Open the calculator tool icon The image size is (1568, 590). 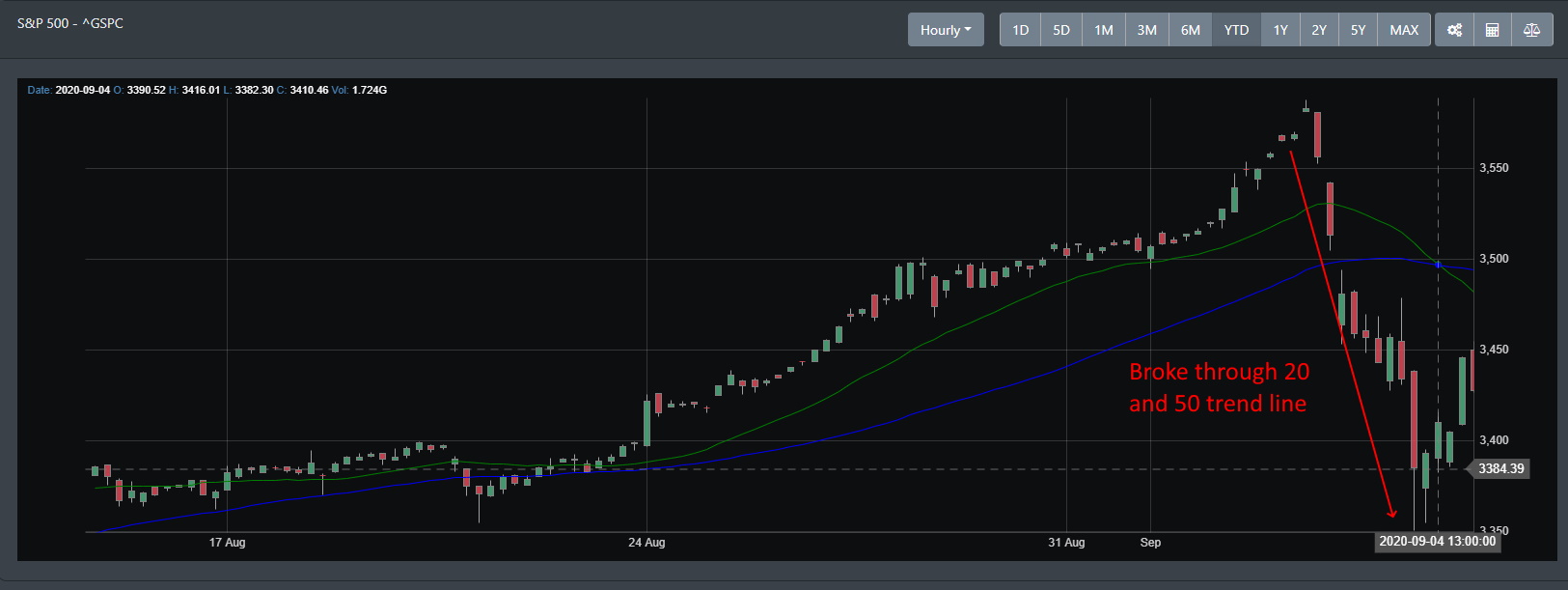[x=1492, y=30]
